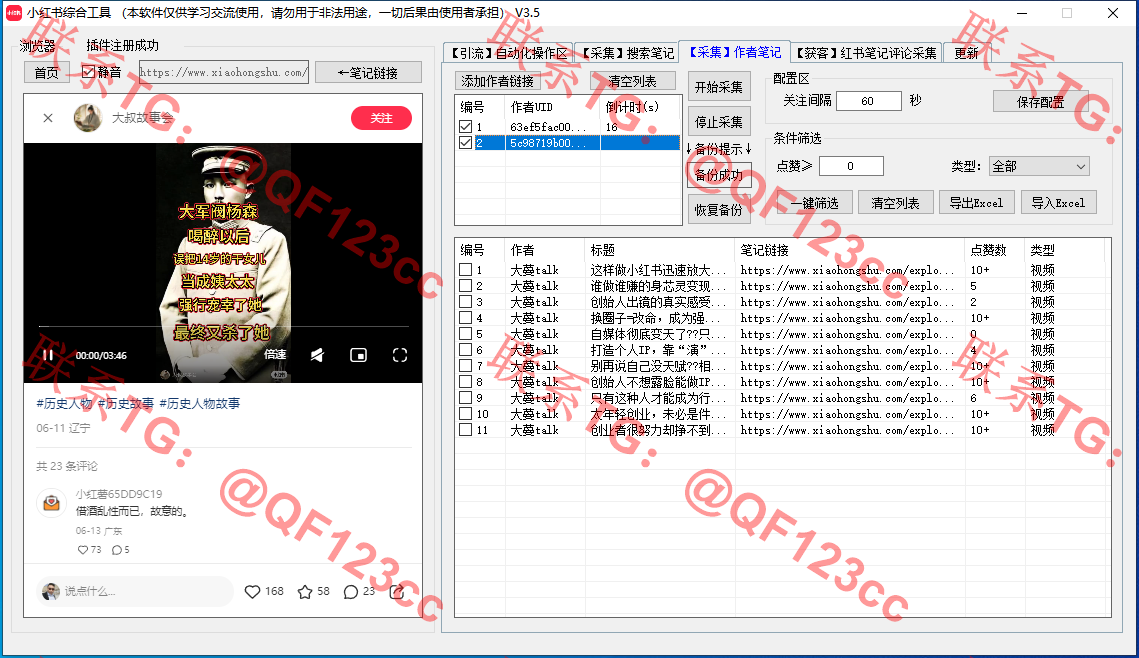This screenshot has width=1139, height=658.
Task: Uncheck author UID row 1 checkbox
Action: [466, 127]
